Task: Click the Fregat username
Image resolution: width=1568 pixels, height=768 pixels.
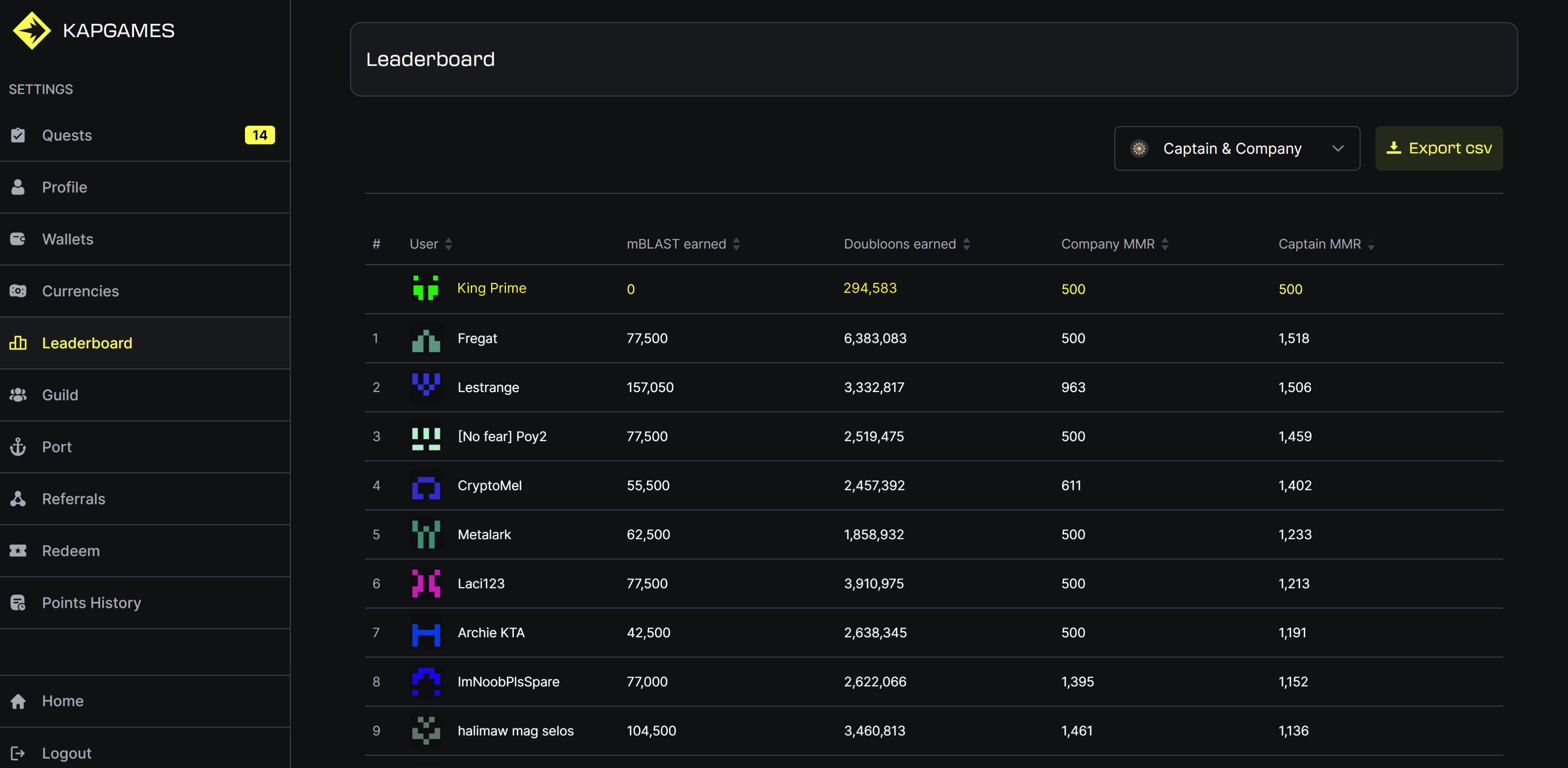Action: (477, 338)
